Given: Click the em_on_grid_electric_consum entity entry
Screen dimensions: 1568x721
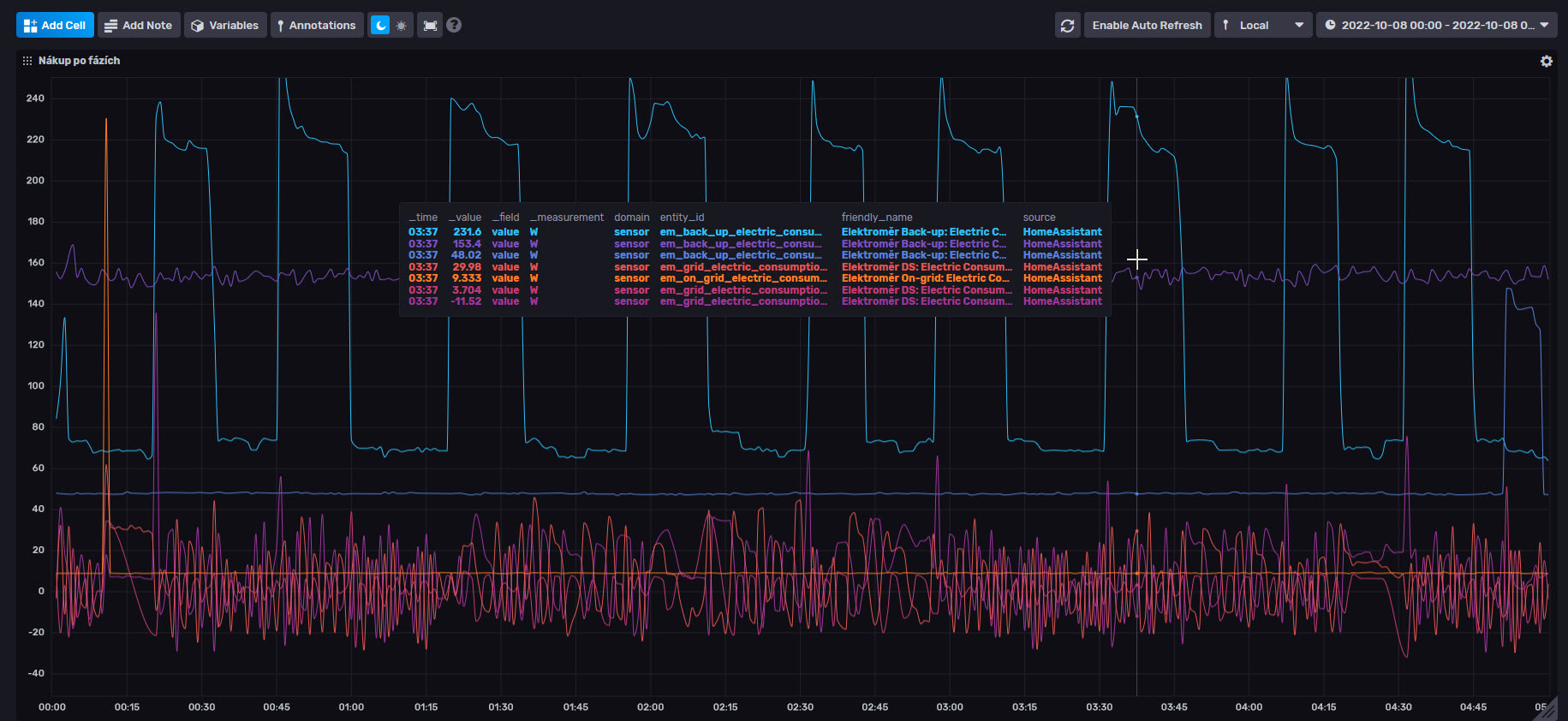Looking at the screenshot, I should (743, 278).
